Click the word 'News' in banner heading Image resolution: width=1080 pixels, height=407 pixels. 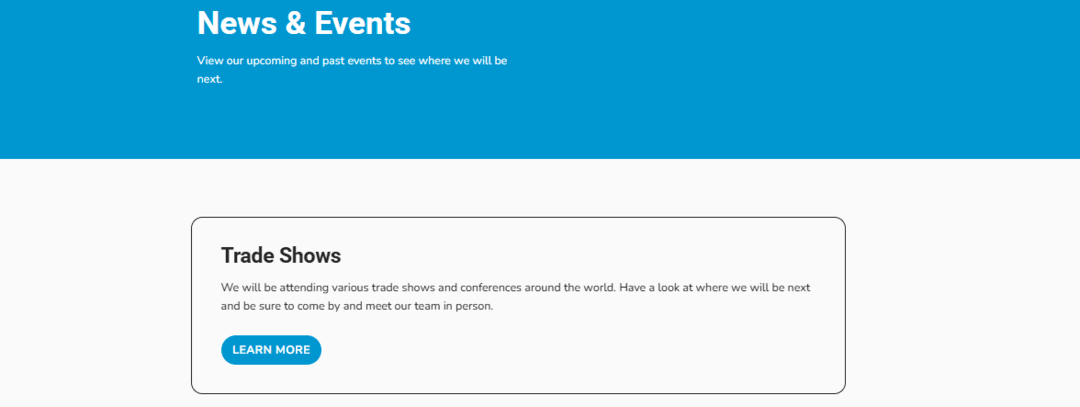[235, 22]
